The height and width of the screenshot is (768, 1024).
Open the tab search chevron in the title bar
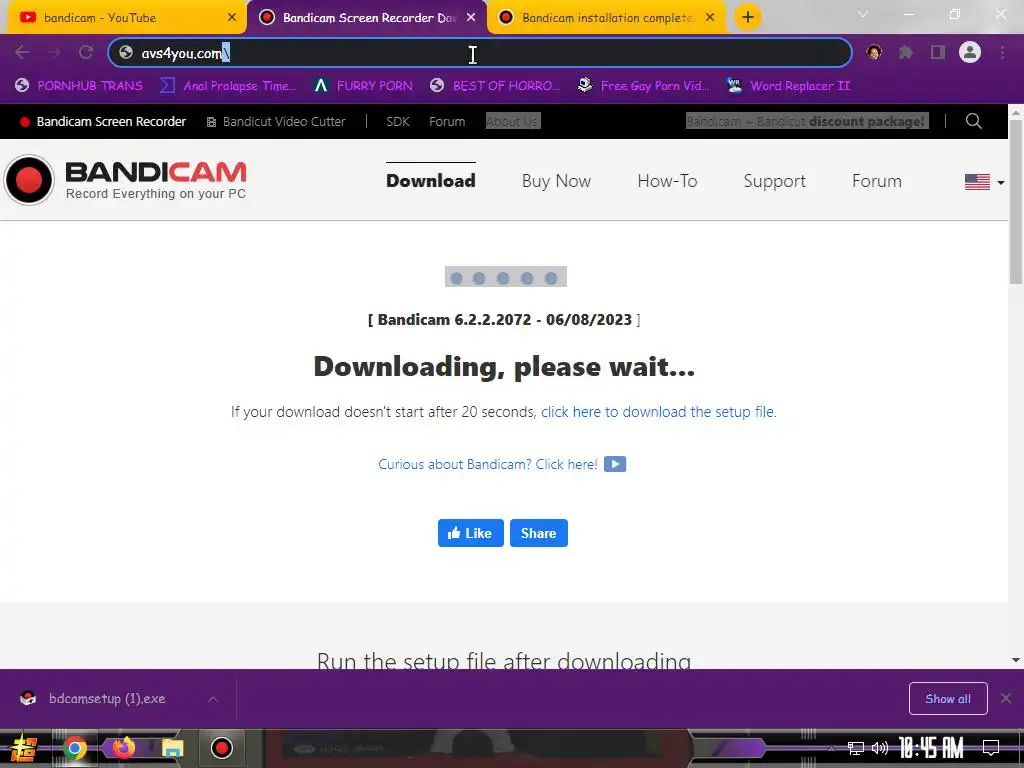pos(863,14)
